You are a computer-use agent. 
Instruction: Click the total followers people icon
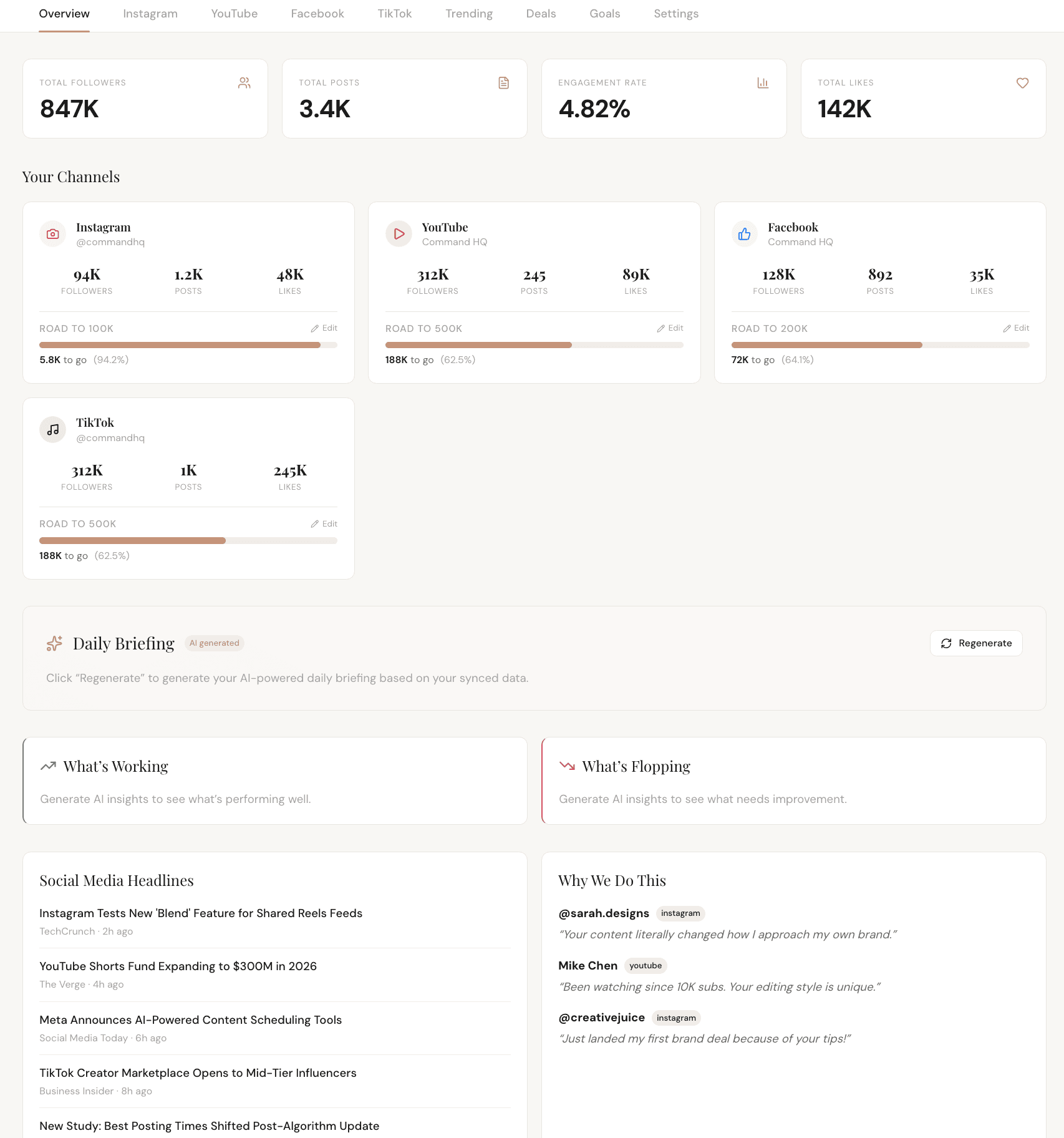coord(244,82)
